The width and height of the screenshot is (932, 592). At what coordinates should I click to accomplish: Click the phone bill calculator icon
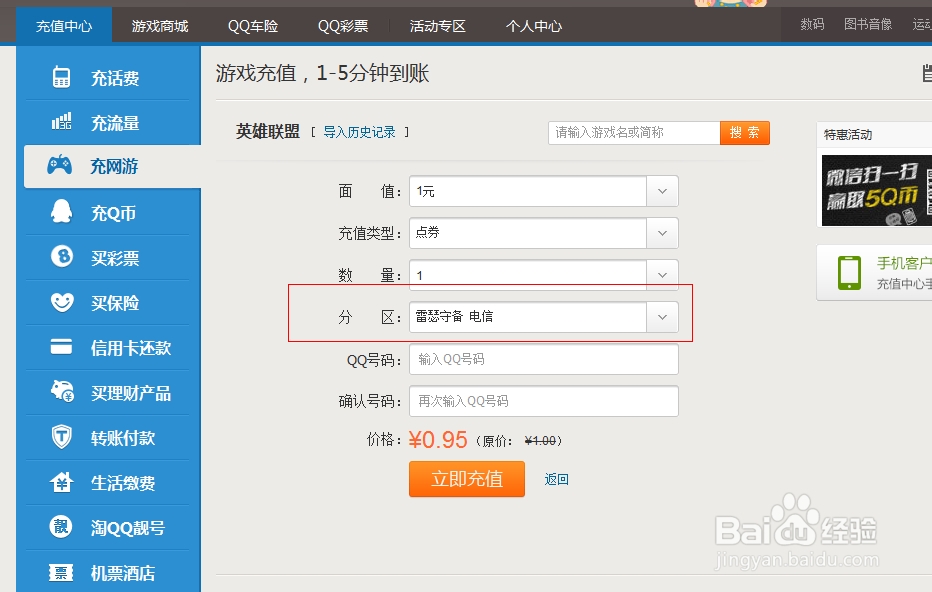[x=61, y=77]
